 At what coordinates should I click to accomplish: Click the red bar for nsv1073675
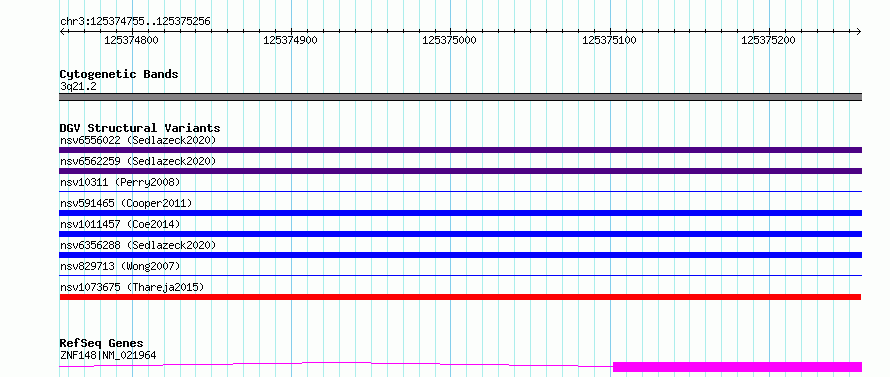tap(460, 297)
